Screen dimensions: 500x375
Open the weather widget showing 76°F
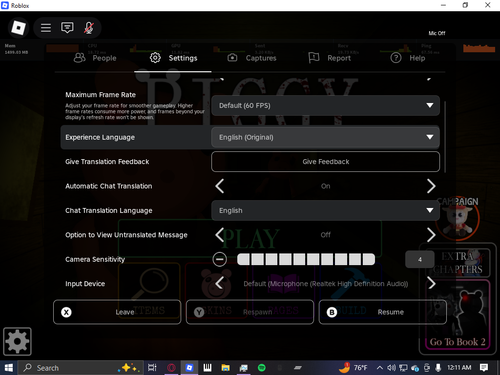(x=353, y=368)
